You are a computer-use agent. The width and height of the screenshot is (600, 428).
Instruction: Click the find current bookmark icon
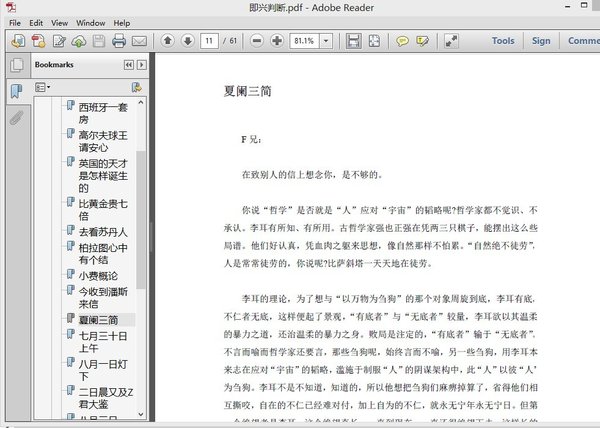136,87
